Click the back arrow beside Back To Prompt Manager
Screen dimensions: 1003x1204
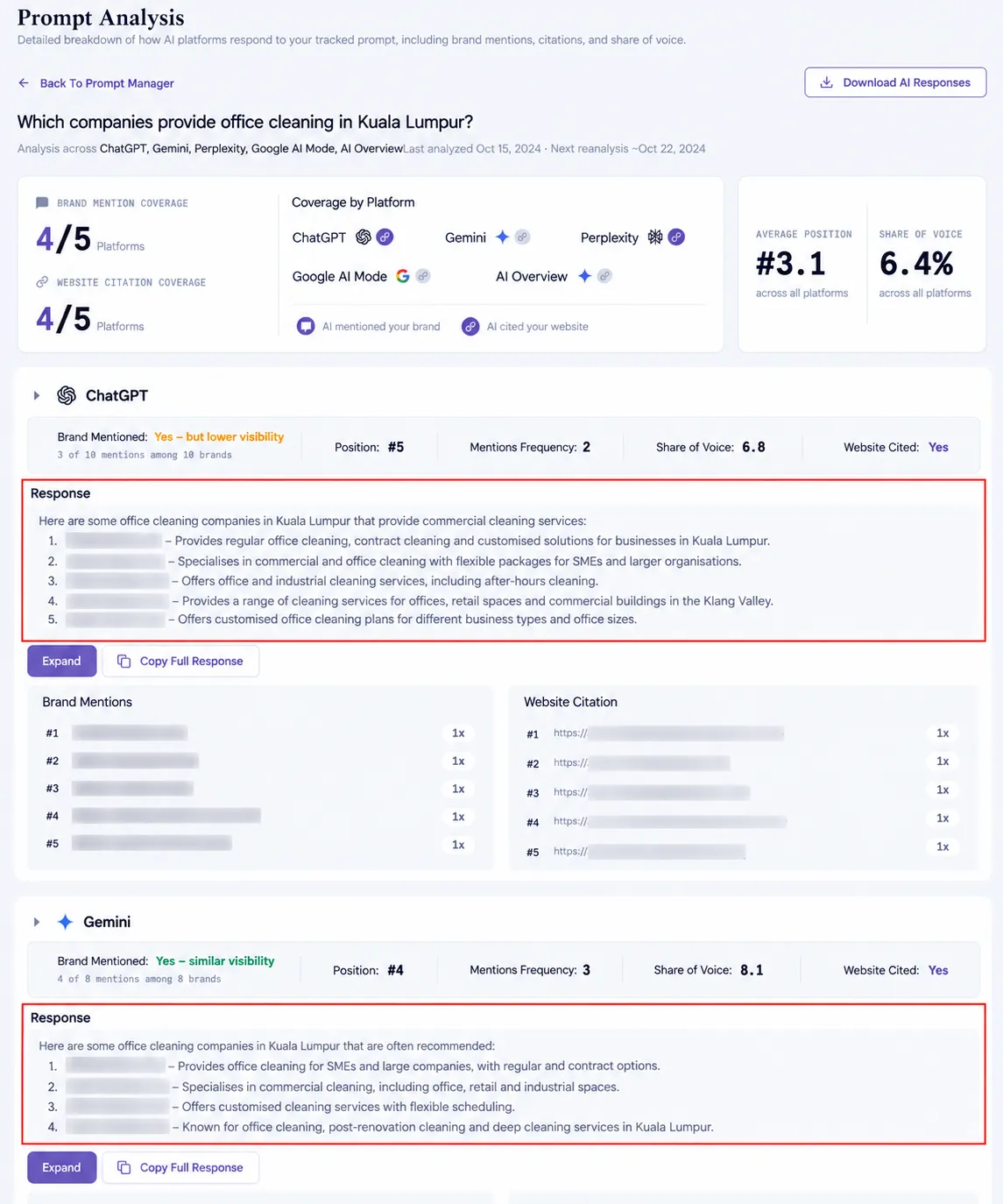(x=24, y=83)
